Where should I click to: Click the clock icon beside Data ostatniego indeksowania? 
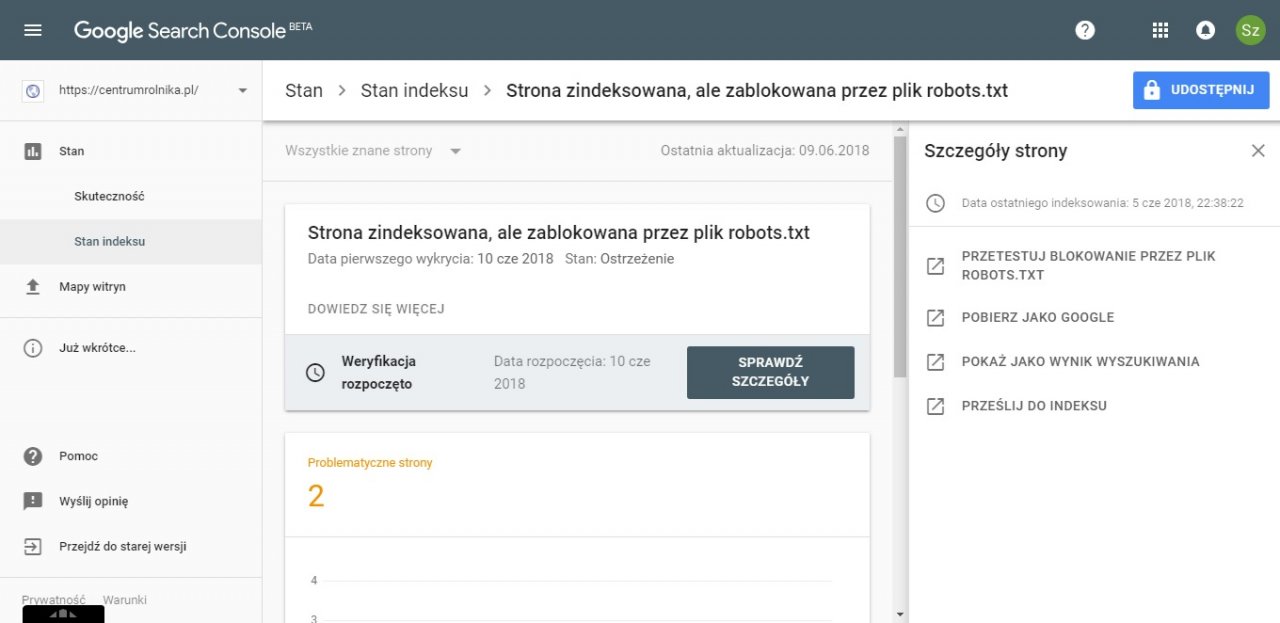point(935,203)
